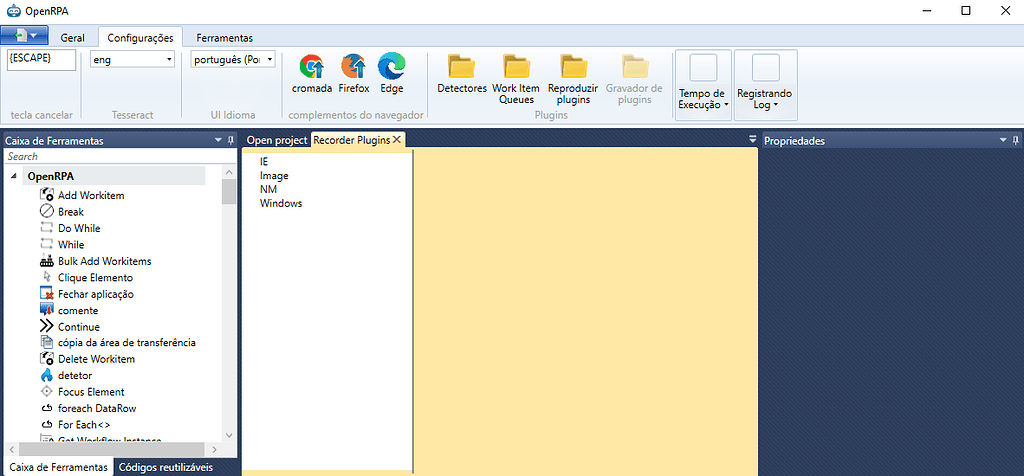Switch to the Geral ribbon tab
The width and height of the screenshot is (1024, 476).
coord(72,38)
